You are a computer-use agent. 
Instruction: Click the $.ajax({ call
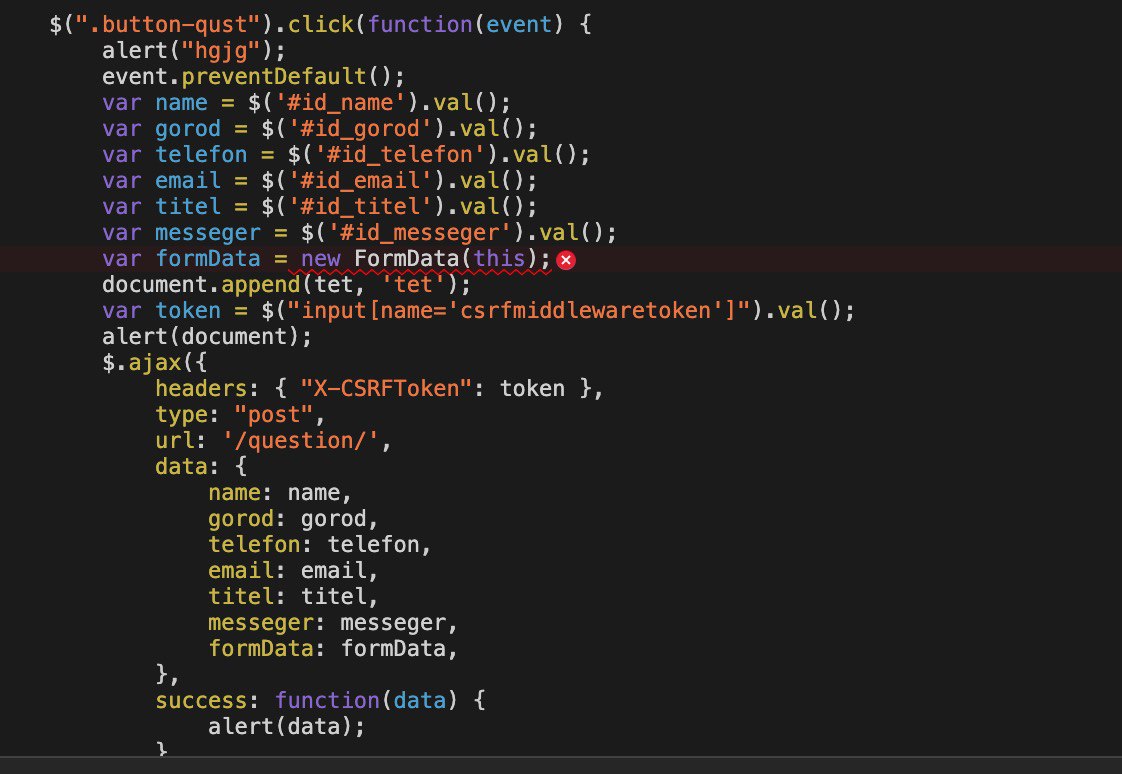pyautogui.click(x=155, y=363)
